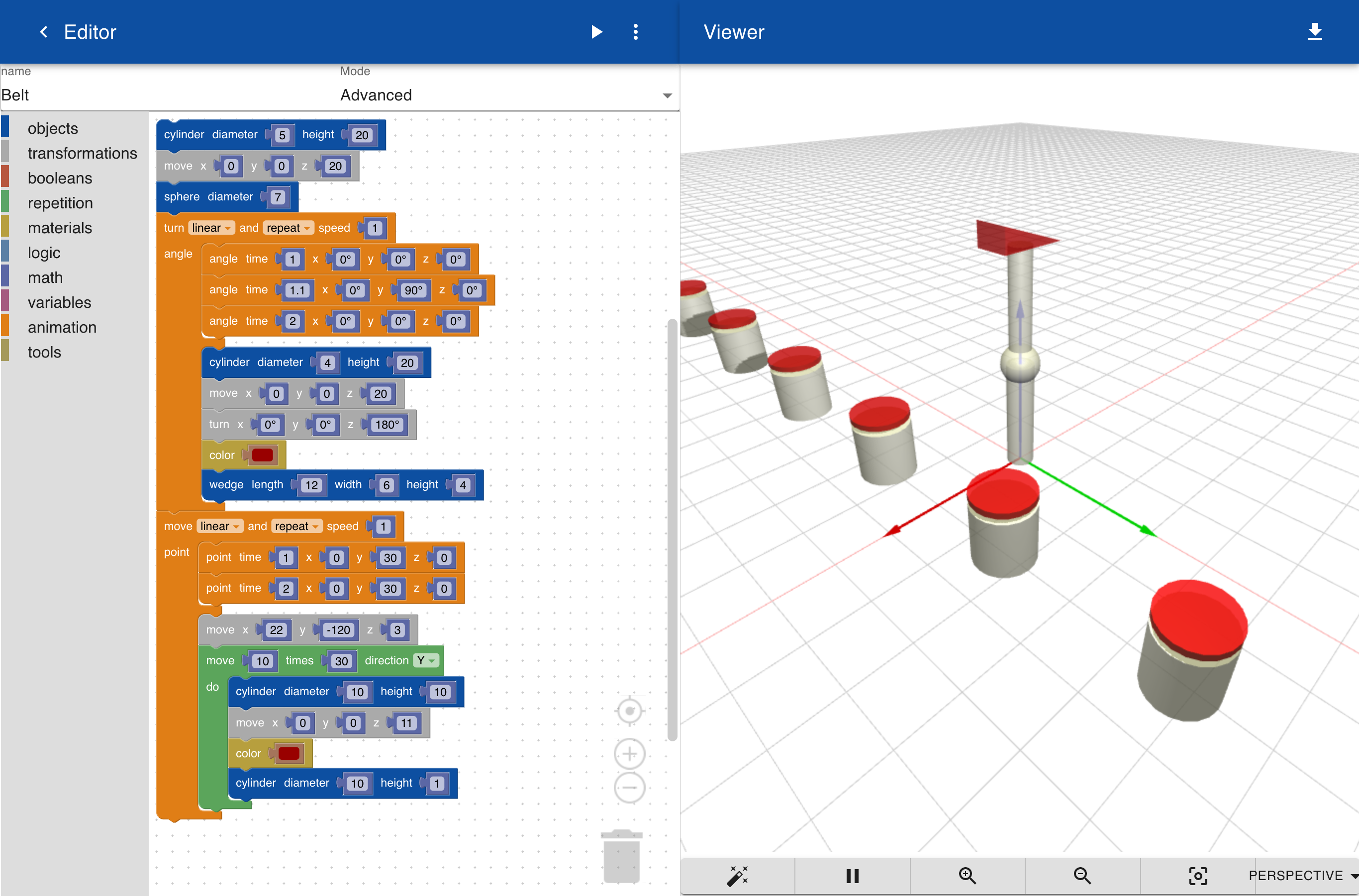Edit top cylinder diameter value 5
Viewport: 1359px width, 896px height.
282,135
